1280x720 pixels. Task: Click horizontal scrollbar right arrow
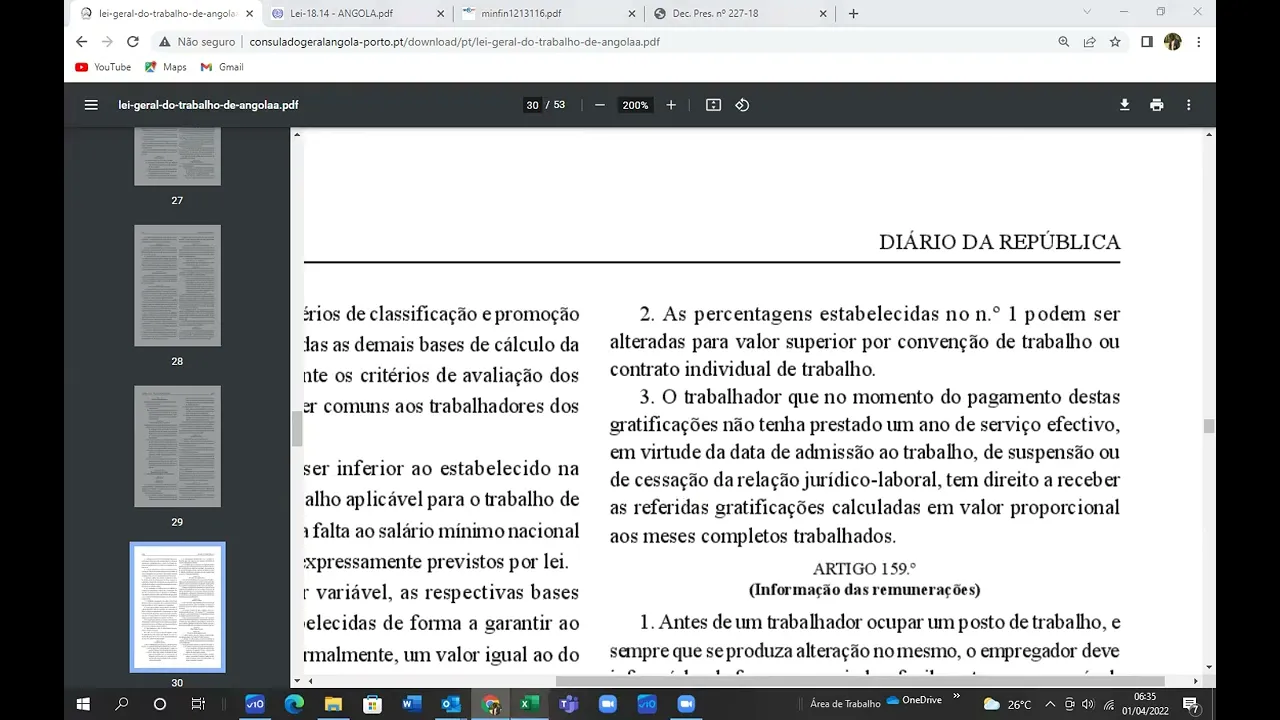[x=1196, y=681]
